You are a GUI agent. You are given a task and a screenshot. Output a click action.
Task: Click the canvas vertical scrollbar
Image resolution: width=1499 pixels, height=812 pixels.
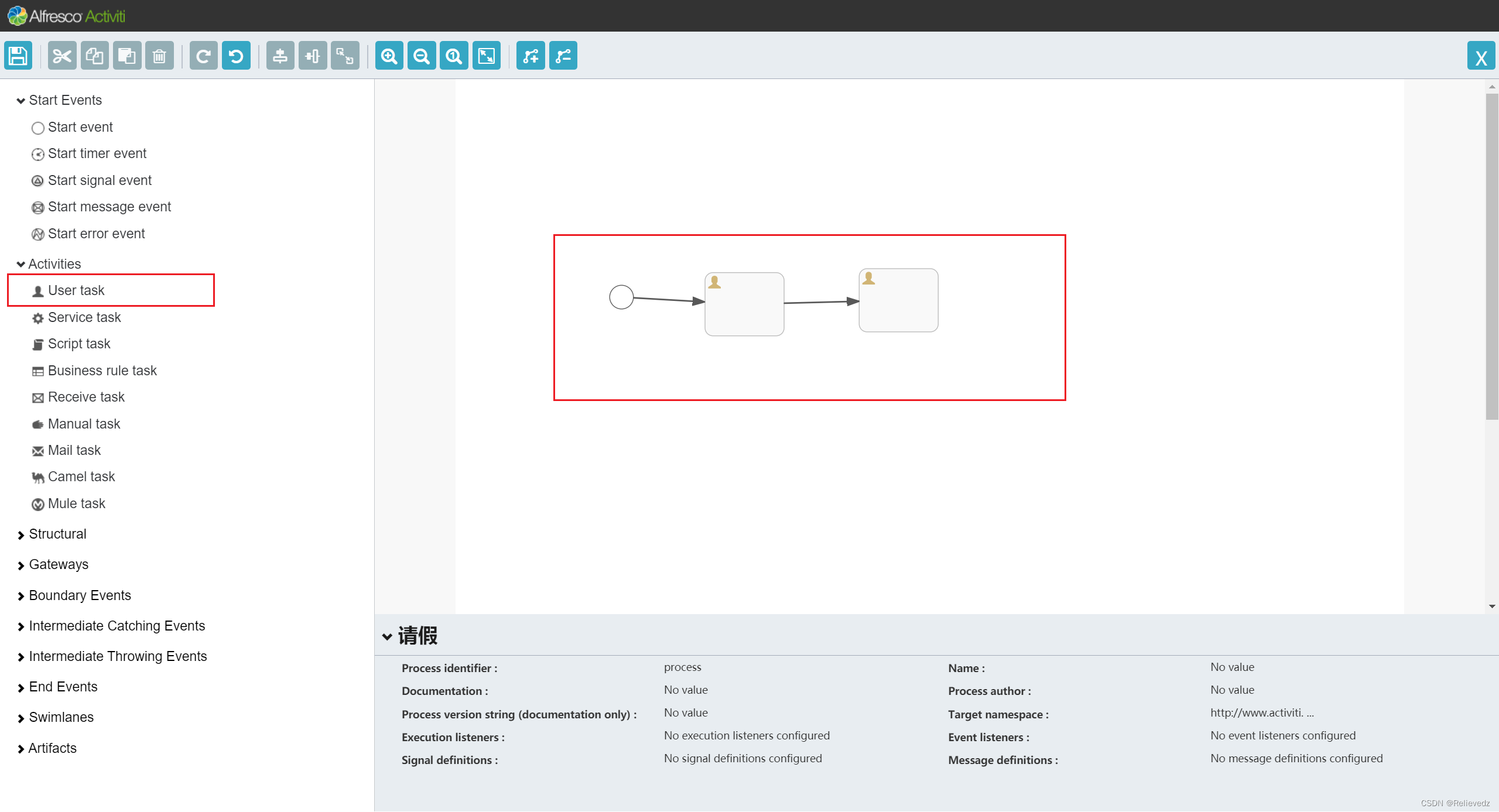1491,258
